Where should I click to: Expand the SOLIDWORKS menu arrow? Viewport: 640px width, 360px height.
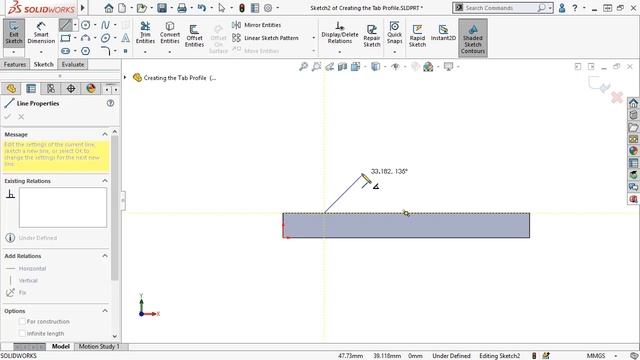(83, 8)
